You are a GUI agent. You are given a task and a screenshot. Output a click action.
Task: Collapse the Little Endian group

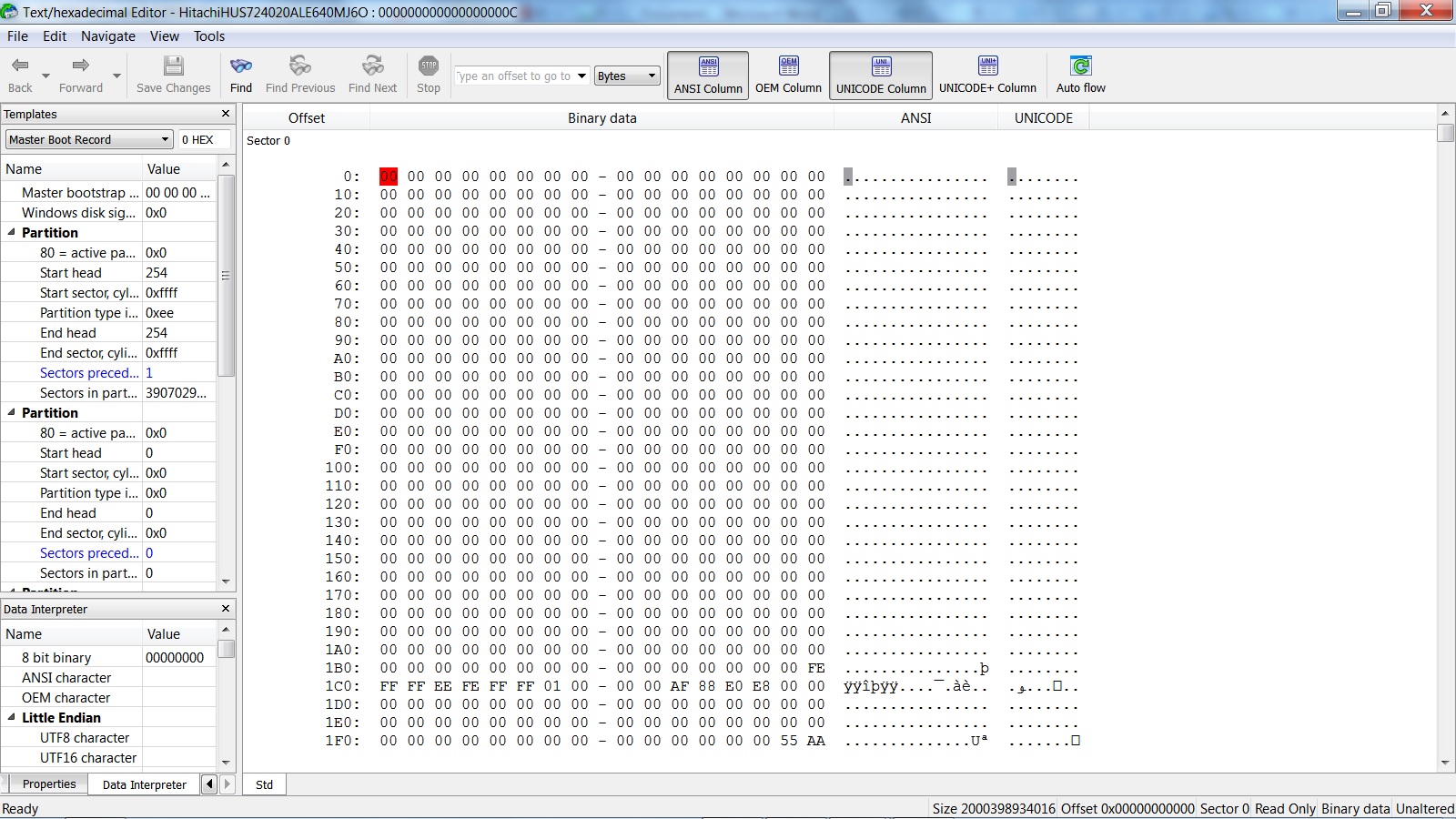[12, 717]
